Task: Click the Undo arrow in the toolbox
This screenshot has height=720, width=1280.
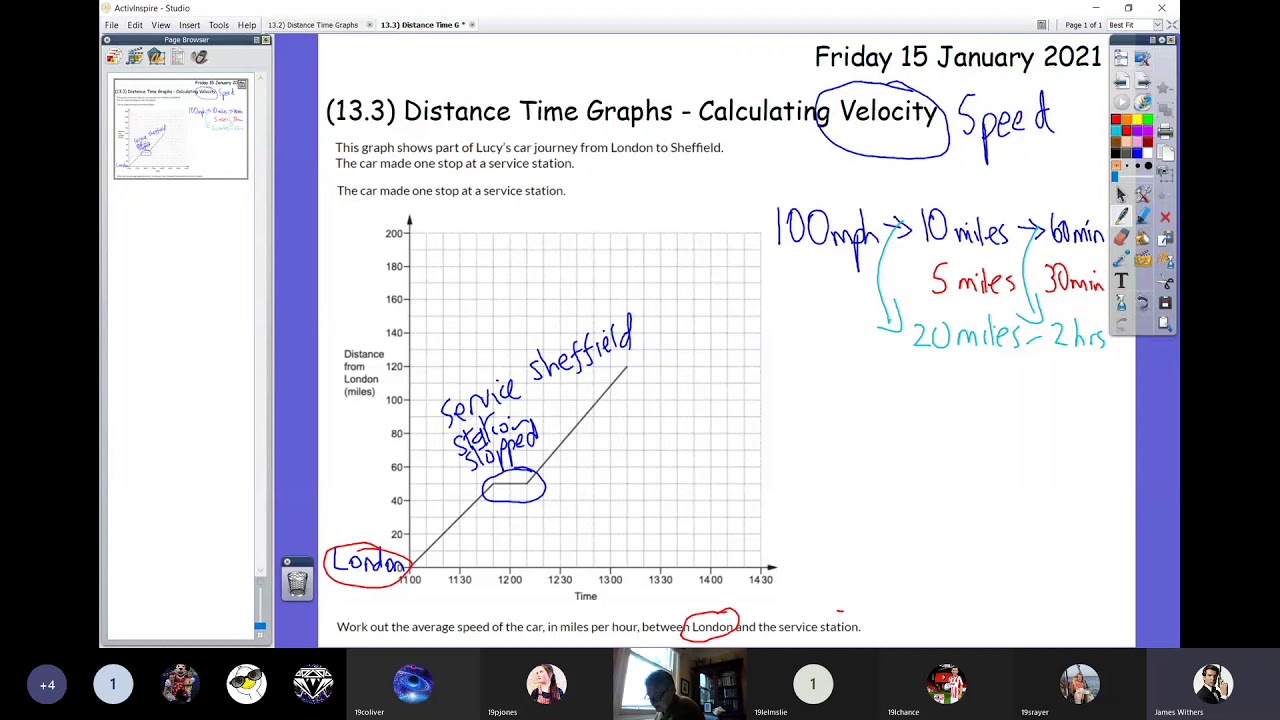Action: click(1143, 302)
